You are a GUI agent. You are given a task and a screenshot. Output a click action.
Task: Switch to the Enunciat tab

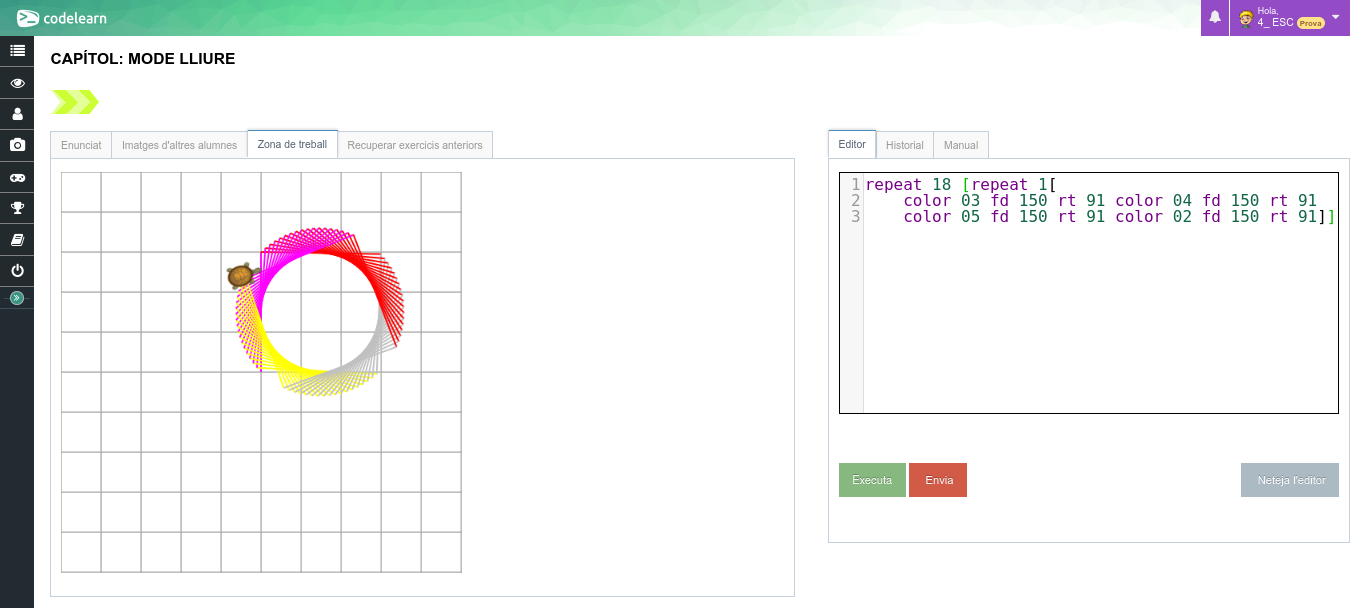point(81,145)
